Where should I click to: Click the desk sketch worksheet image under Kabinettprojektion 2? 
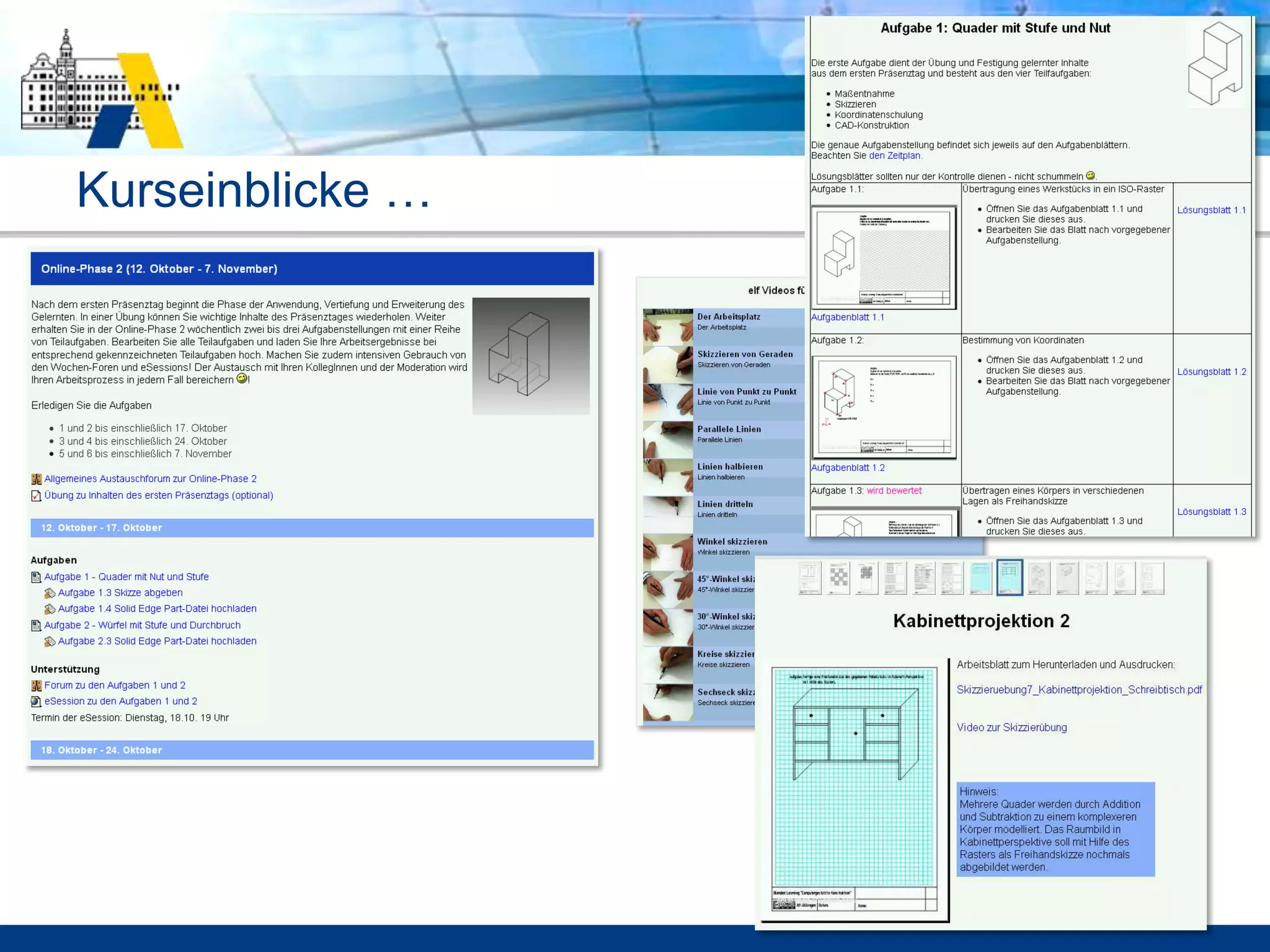coord(855,789)
